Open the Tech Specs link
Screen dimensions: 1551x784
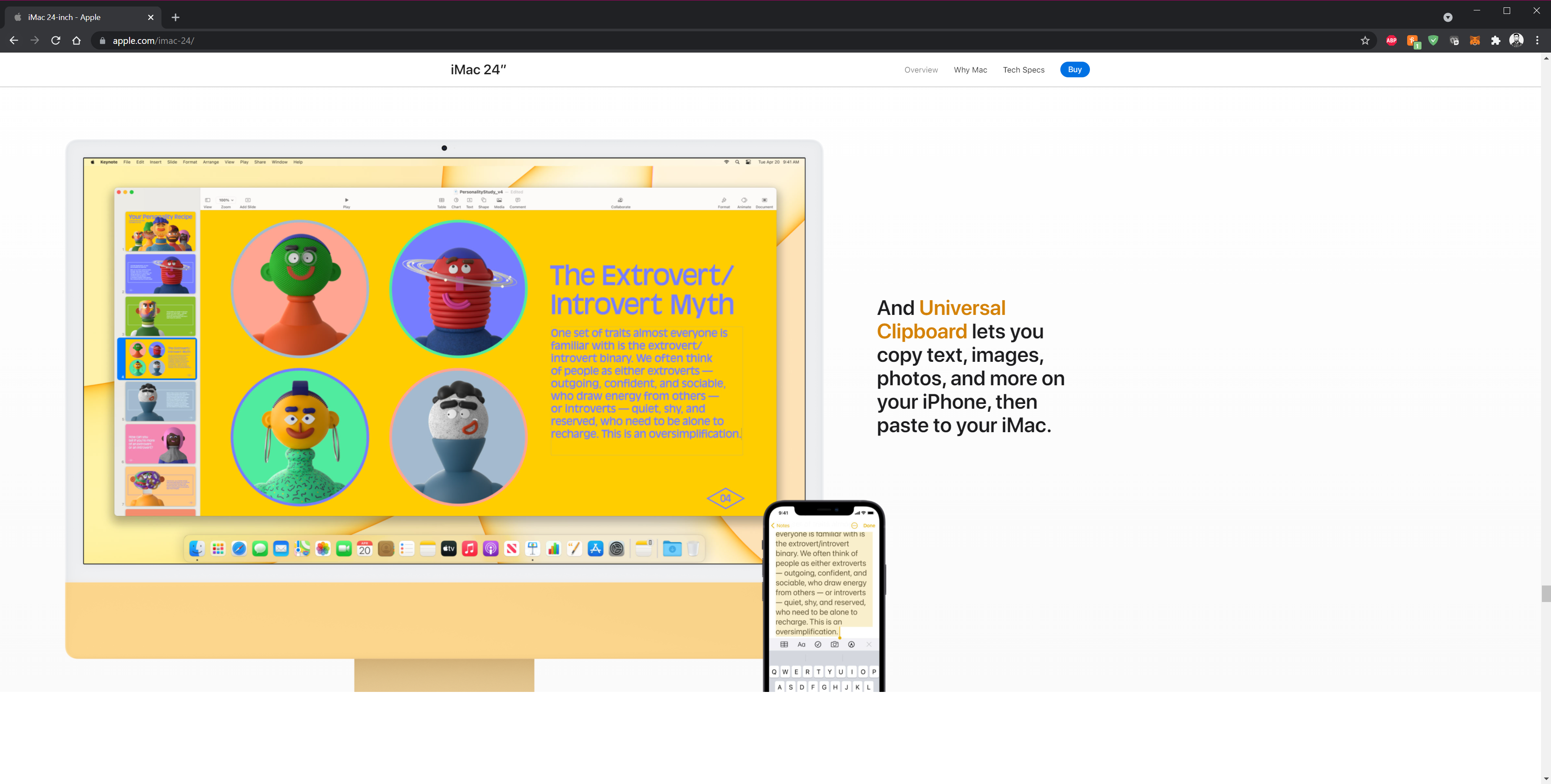(1023, 70)
